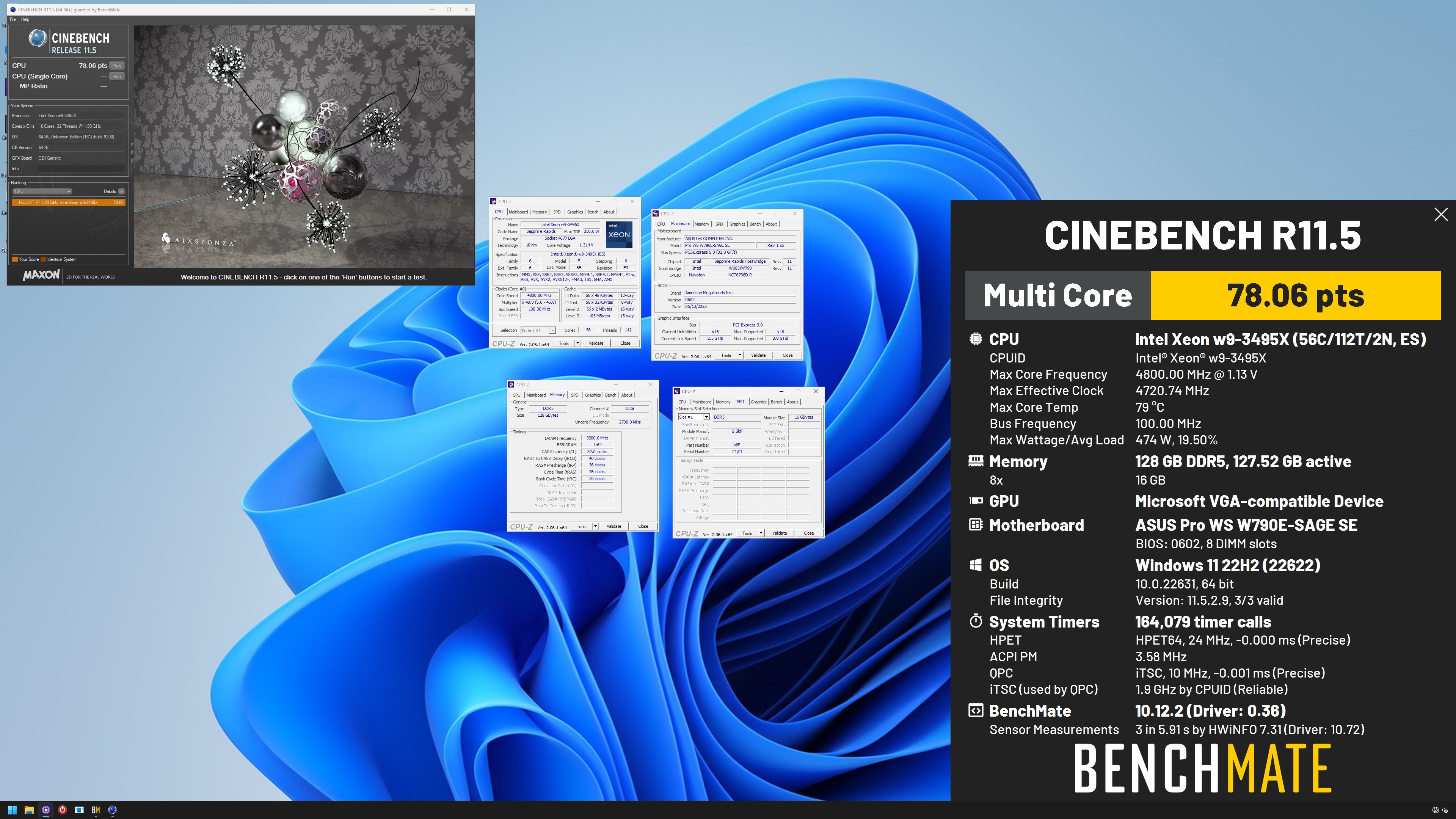Click Validate in the SPD window
The image size is (1456, 819).
tap(780, 533)
